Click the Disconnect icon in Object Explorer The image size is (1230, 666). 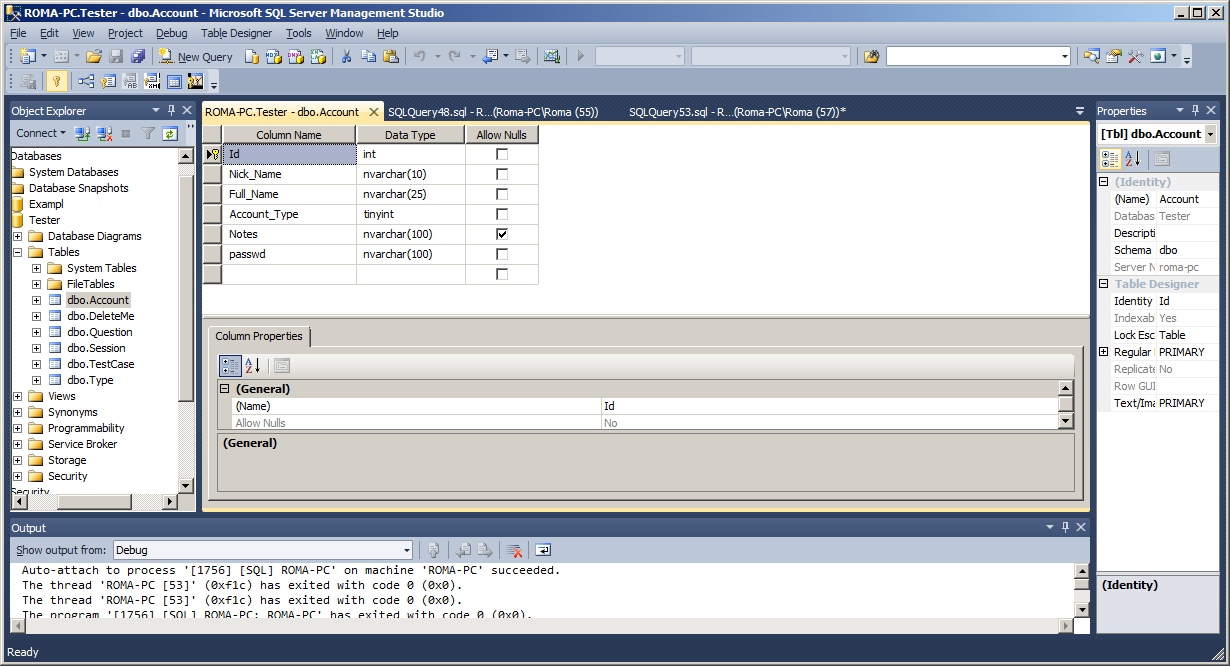coord(104,133)
